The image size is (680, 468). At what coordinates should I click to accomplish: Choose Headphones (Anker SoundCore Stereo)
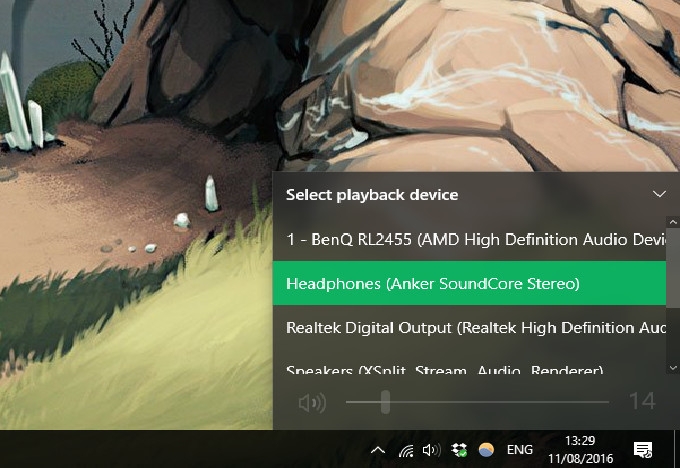(x=469, y=283)
